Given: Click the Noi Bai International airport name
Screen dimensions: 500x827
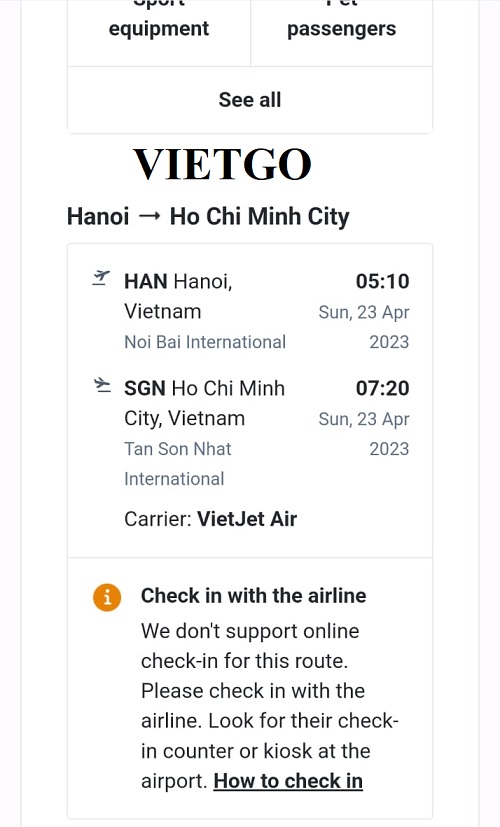Looking at the screenshot, I should 205,342.
